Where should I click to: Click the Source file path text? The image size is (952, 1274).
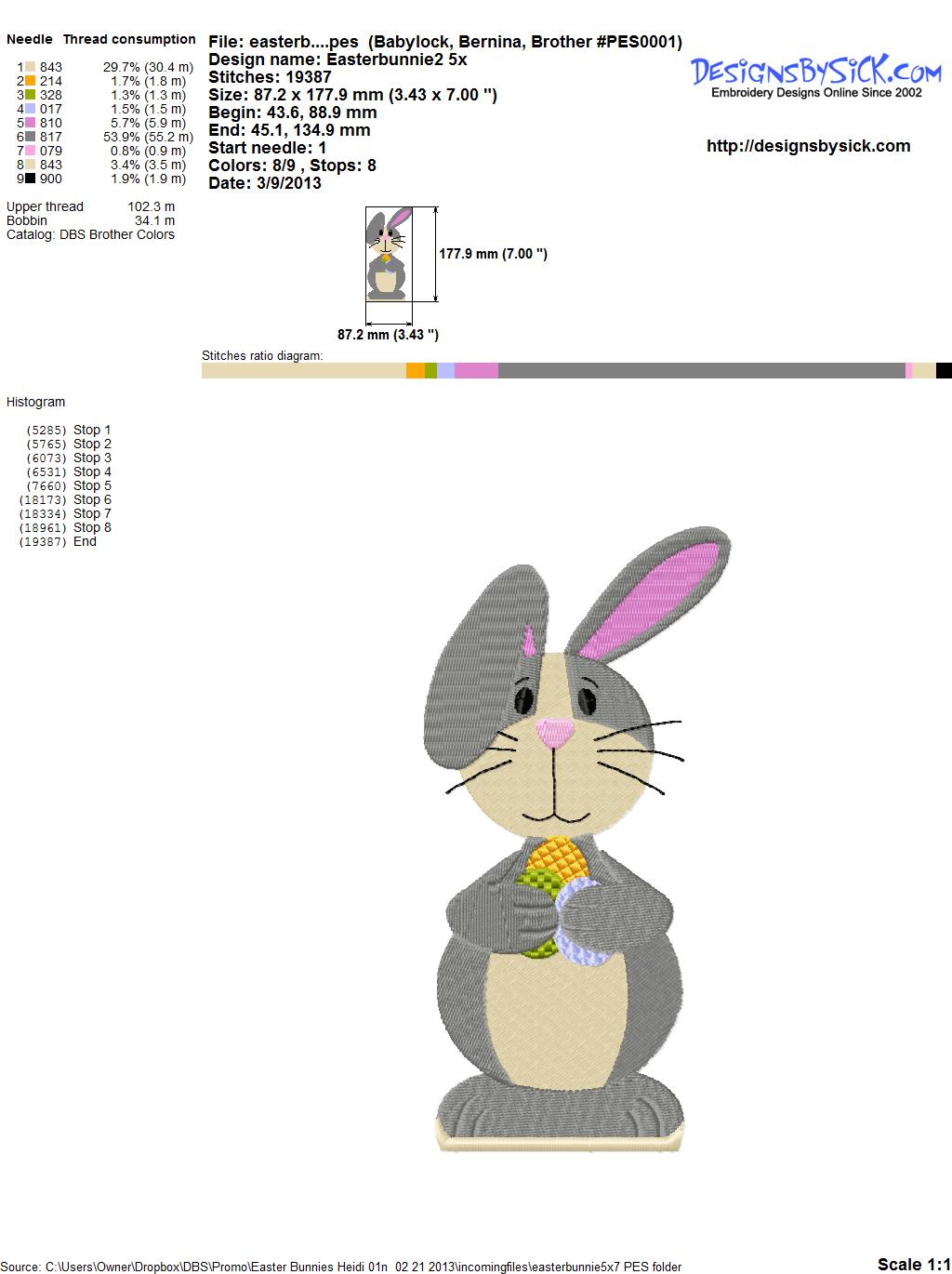[x=342, y=1267]
